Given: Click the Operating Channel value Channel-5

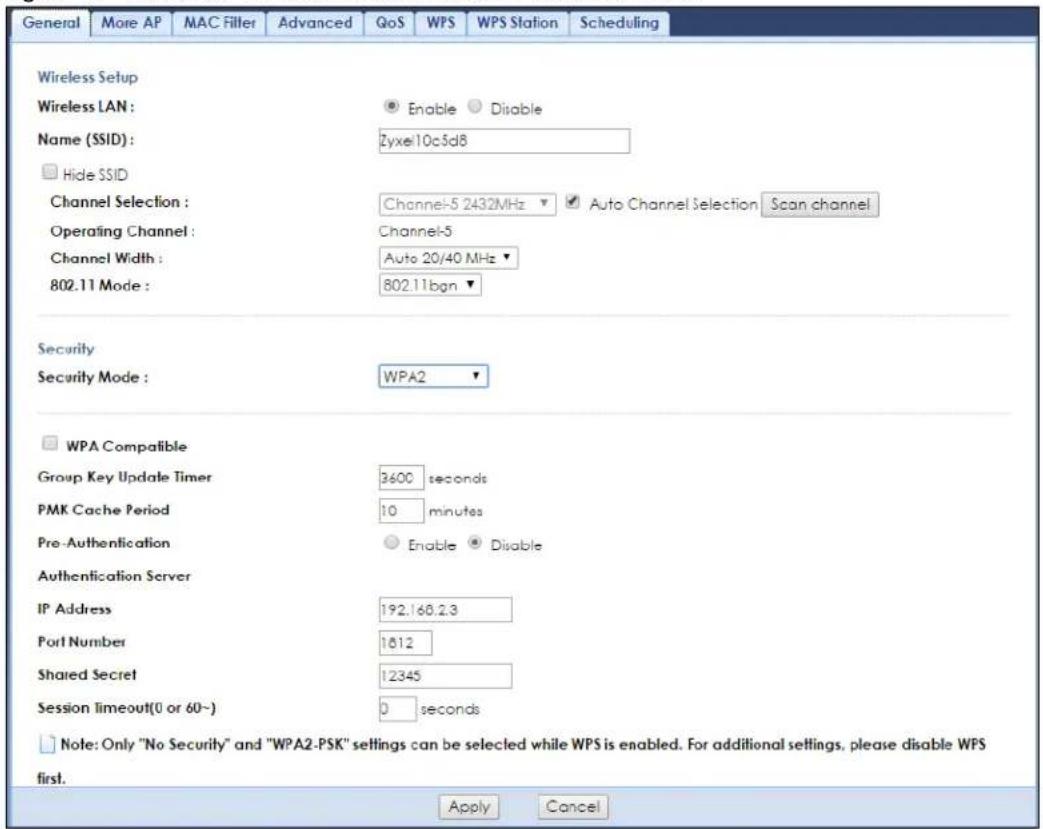Looking at the screenshot, I should [x=415, y=232].
